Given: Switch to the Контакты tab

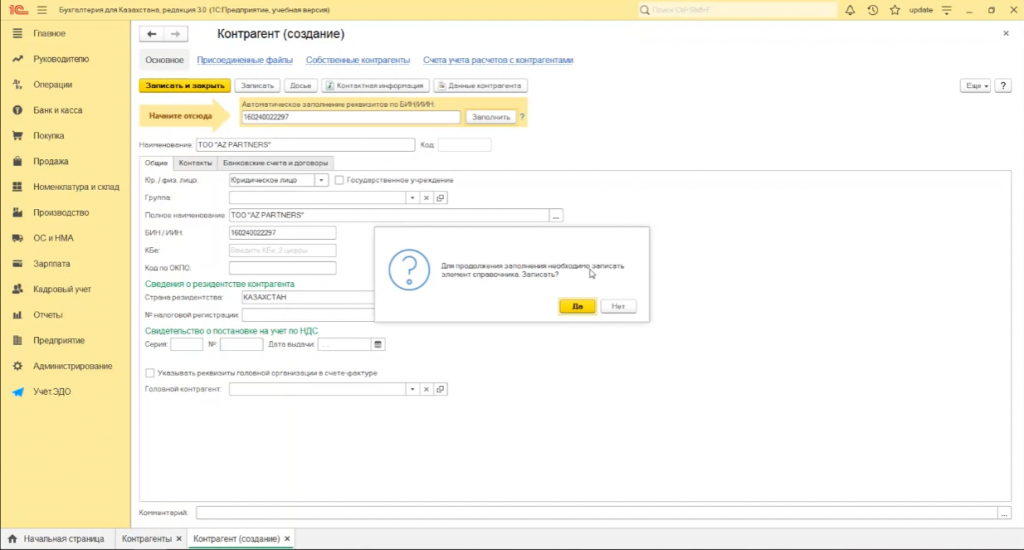Looking at the screenshot, I should tap(195, 162).
